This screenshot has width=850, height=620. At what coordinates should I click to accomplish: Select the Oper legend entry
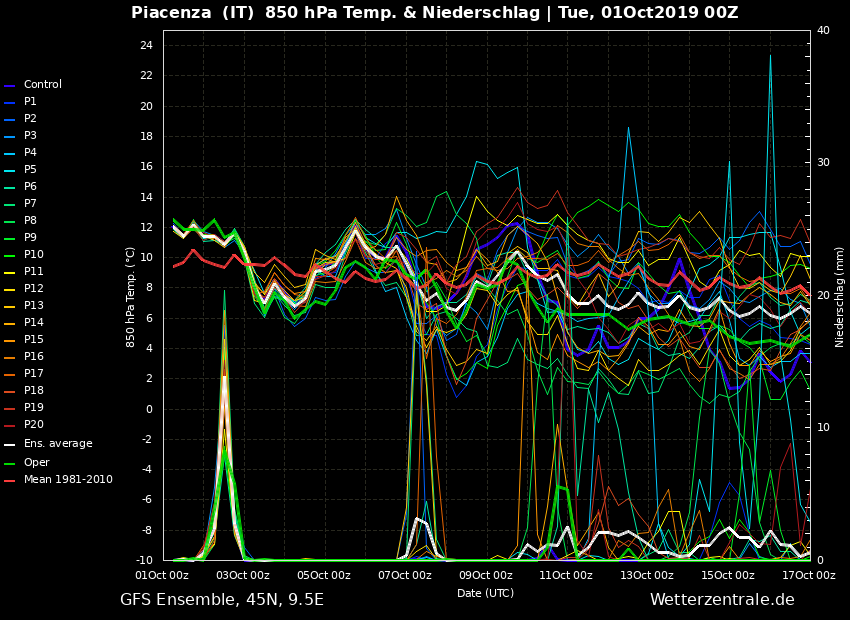[x=36, y=463]
